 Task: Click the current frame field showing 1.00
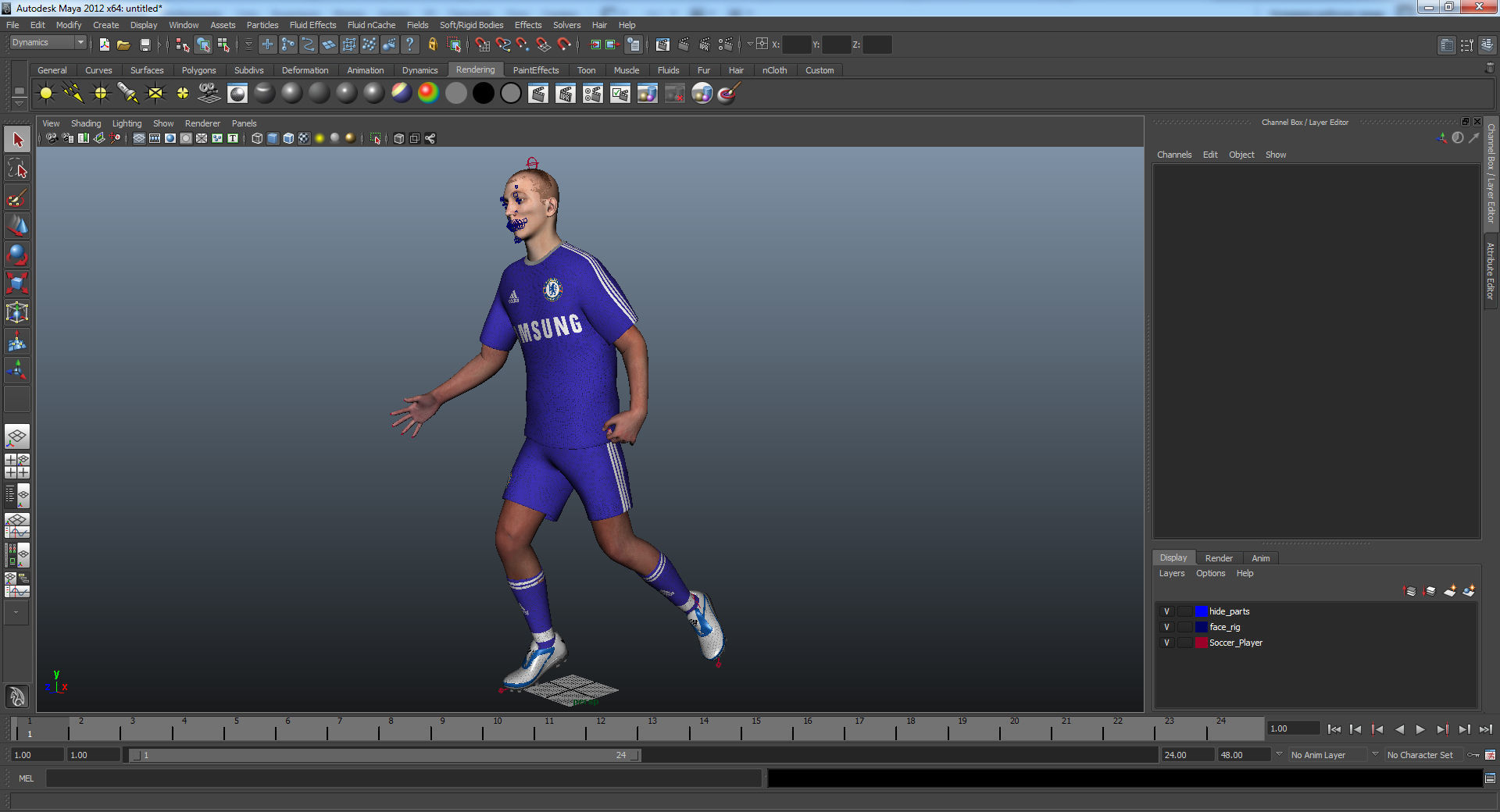1293,728
